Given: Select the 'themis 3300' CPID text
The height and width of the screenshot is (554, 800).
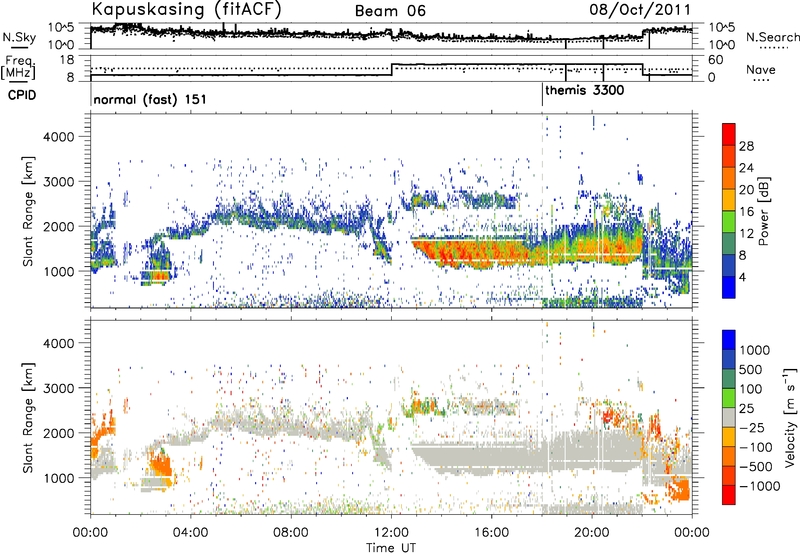Looking at the screenshot, I should point(585,91).
